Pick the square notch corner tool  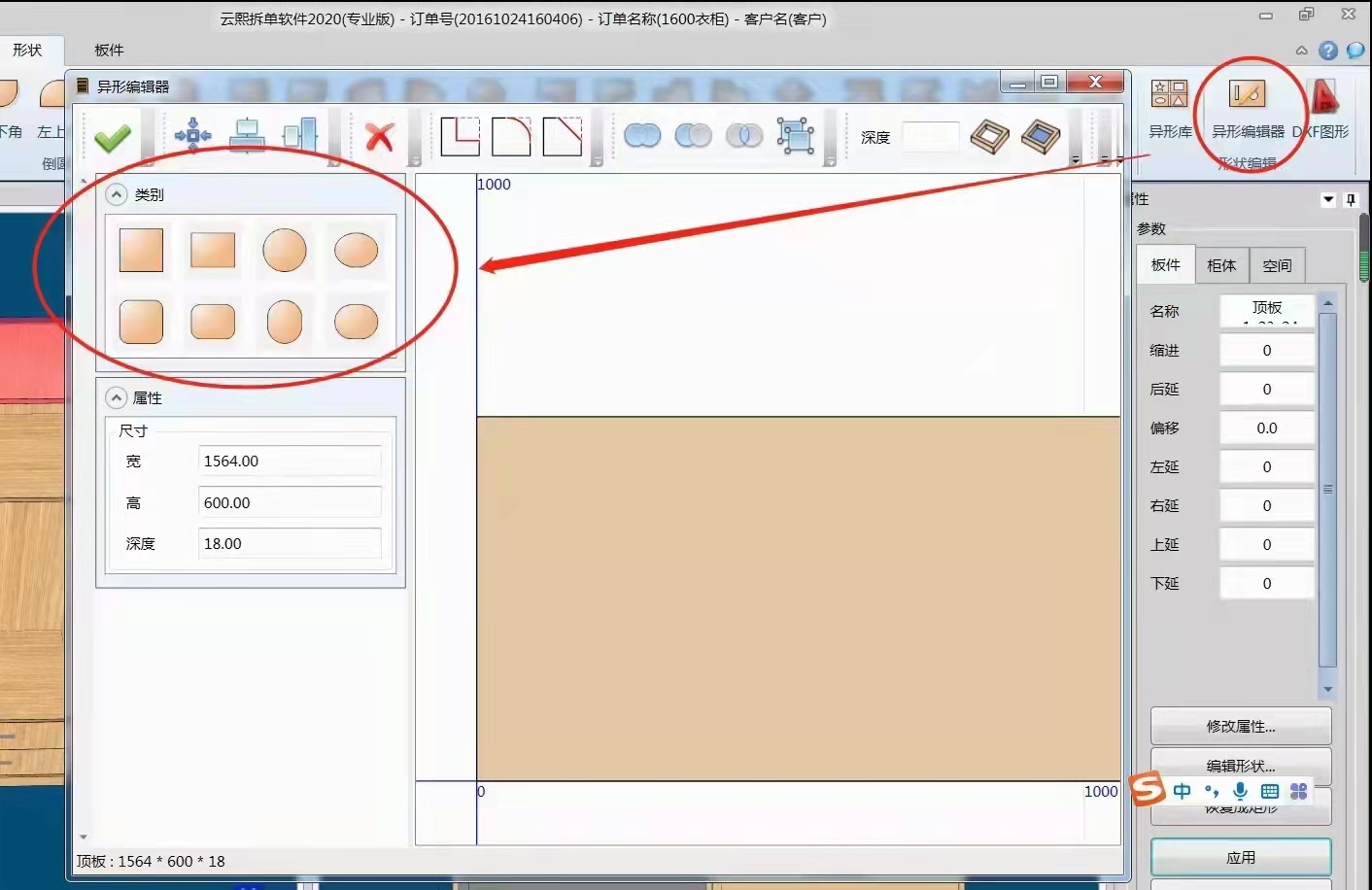(x=460, y=137)
